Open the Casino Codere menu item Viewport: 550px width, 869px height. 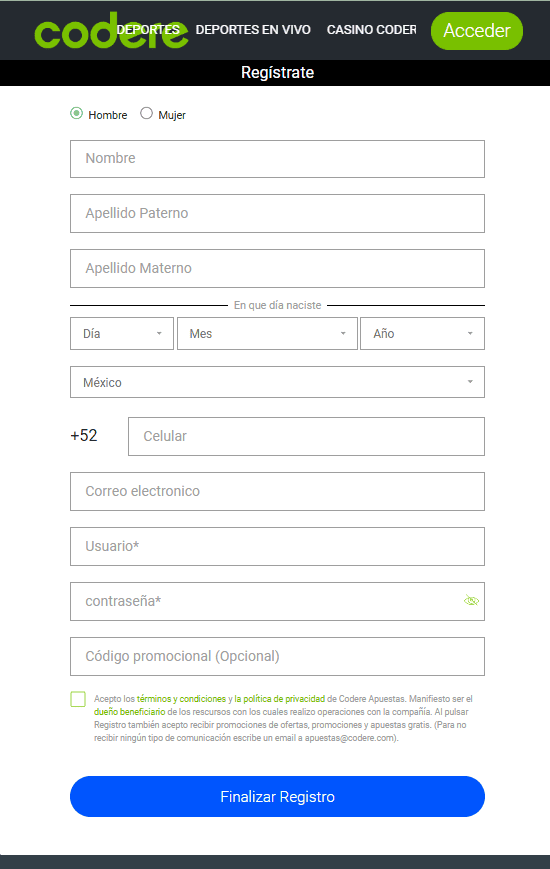[x=371, y=30]
